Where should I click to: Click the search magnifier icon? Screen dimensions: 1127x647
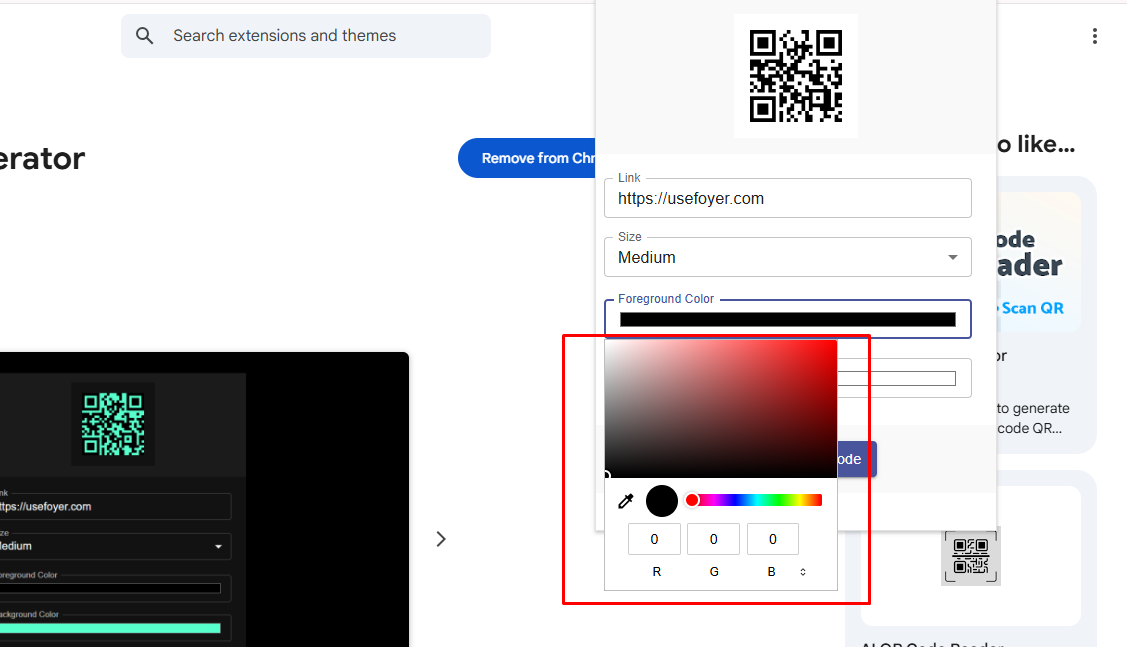(144, 35)
